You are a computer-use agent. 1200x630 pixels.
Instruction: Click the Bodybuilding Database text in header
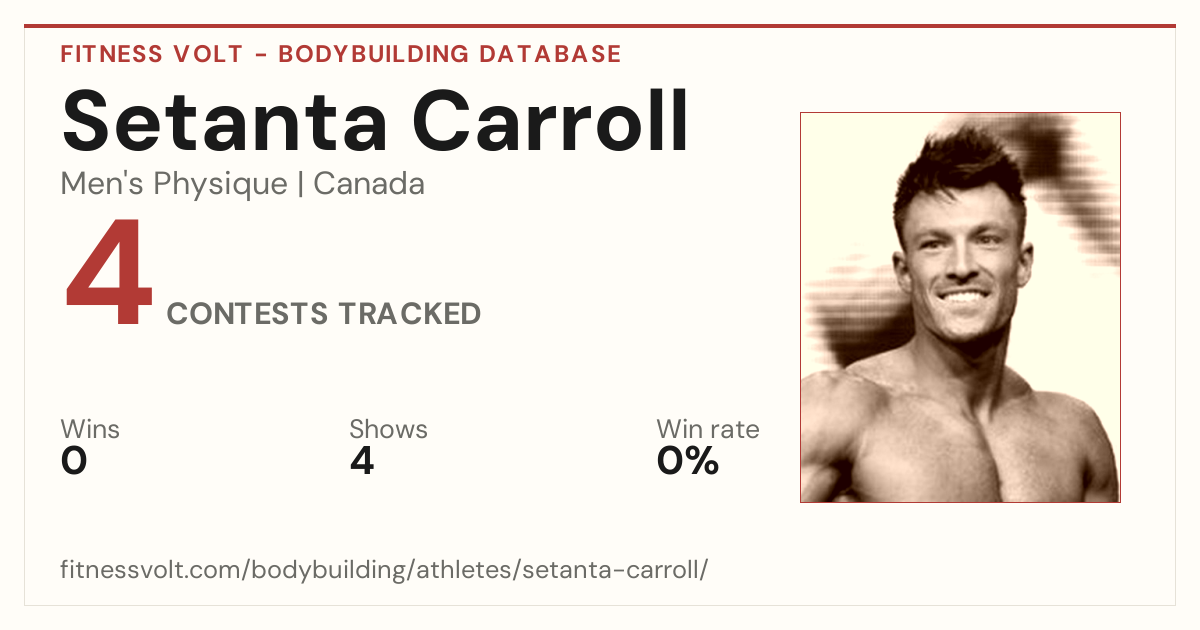[450, 54]
